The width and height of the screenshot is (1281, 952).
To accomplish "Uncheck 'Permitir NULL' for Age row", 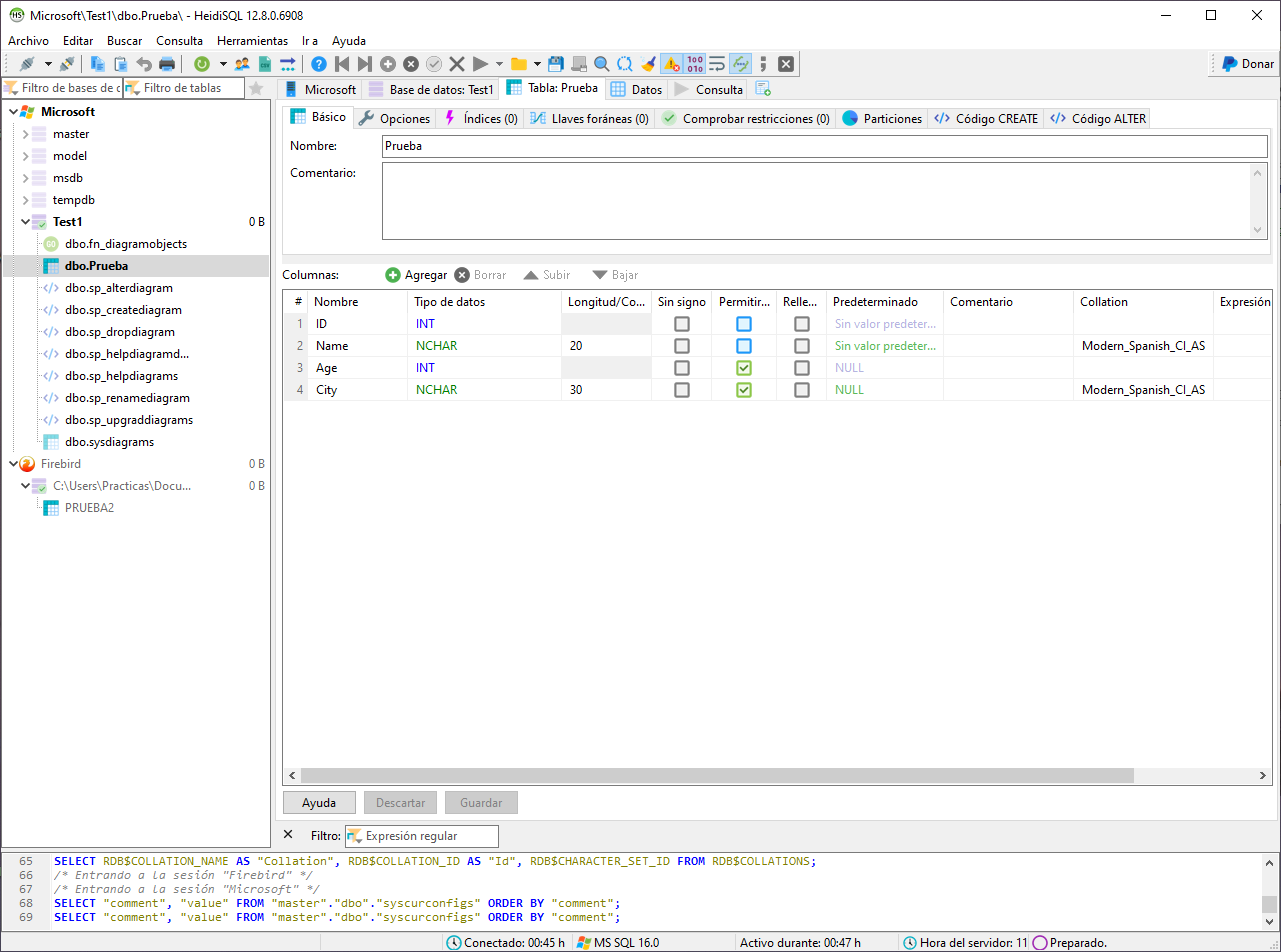I will tap(744, 368).
